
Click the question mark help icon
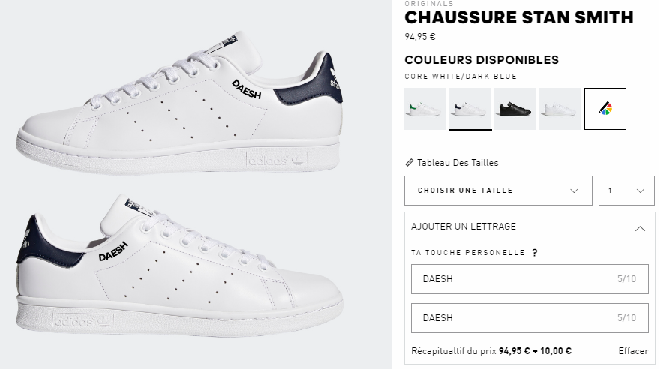(535, 253)
